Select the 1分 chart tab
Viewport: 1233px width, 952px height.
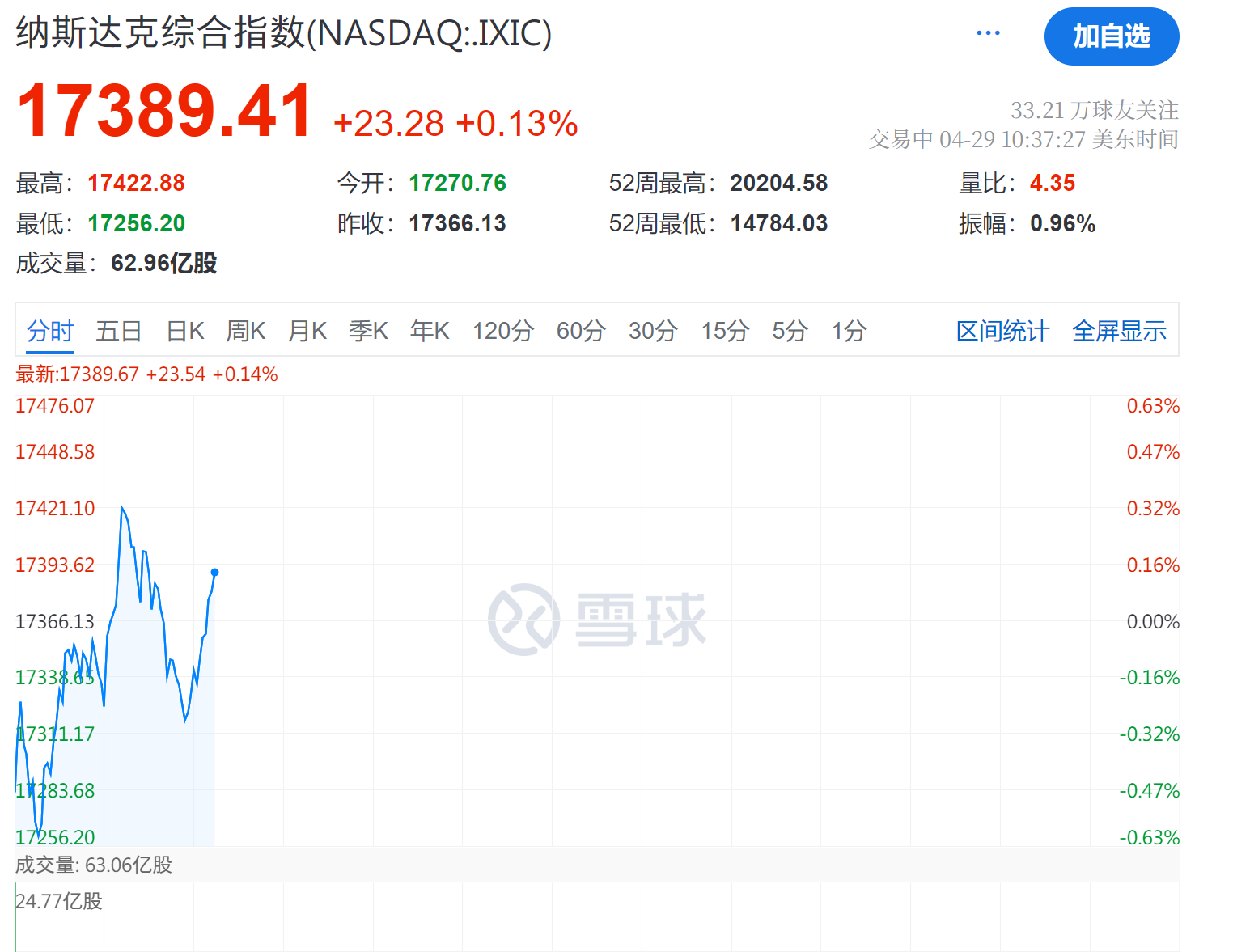(x=850, y=331)
